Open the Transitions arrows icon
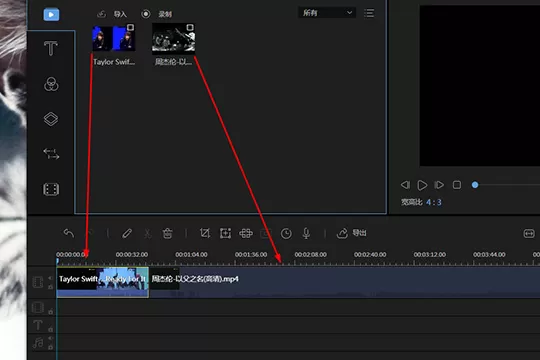This screenshot has width=540, height=360. click(51, 154)
